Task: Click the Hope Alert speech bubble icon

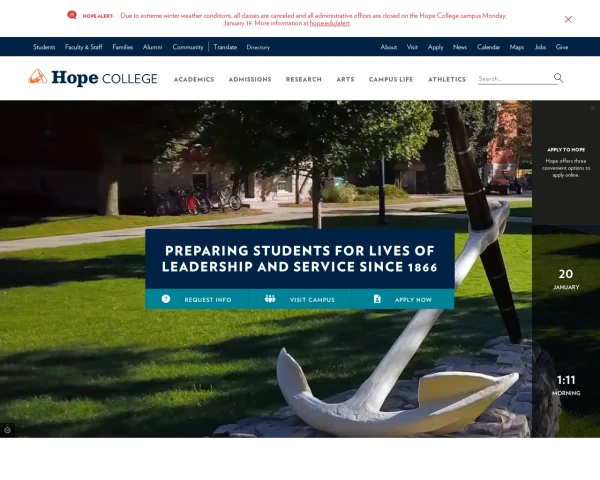Action: pyautogui.click(x=72, y=15)
